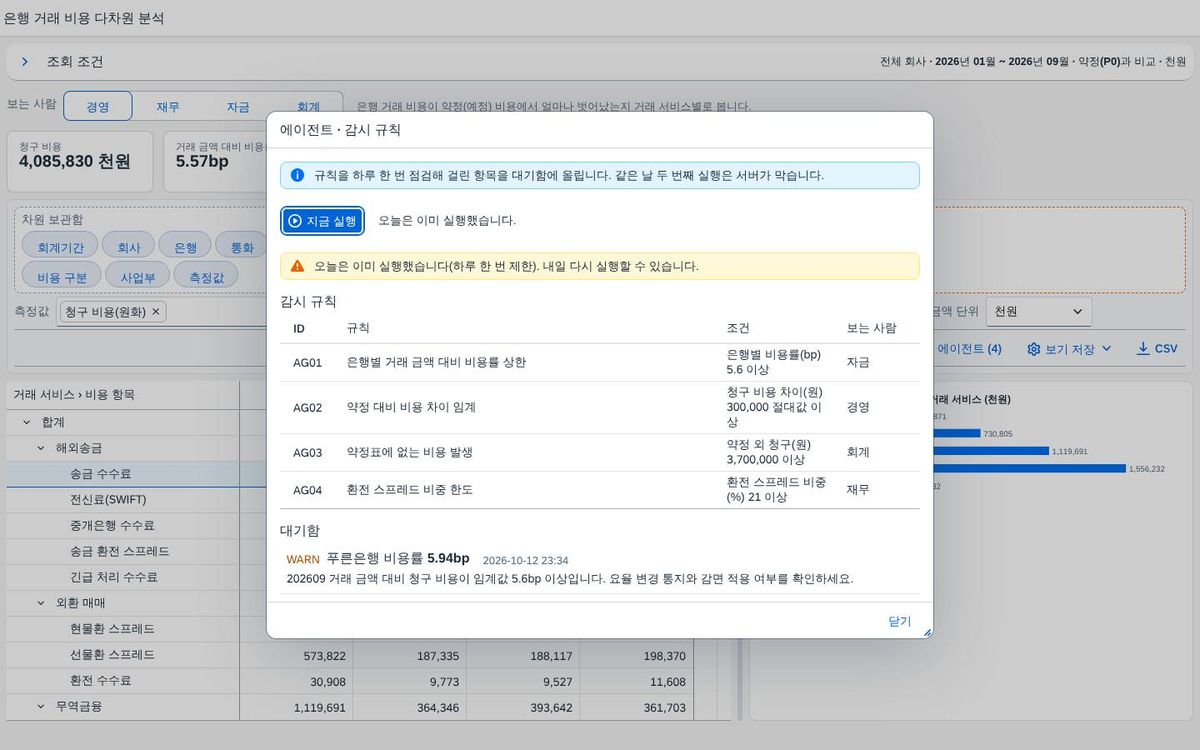Select the 경영 viewer tab

[x=98, y=107]
